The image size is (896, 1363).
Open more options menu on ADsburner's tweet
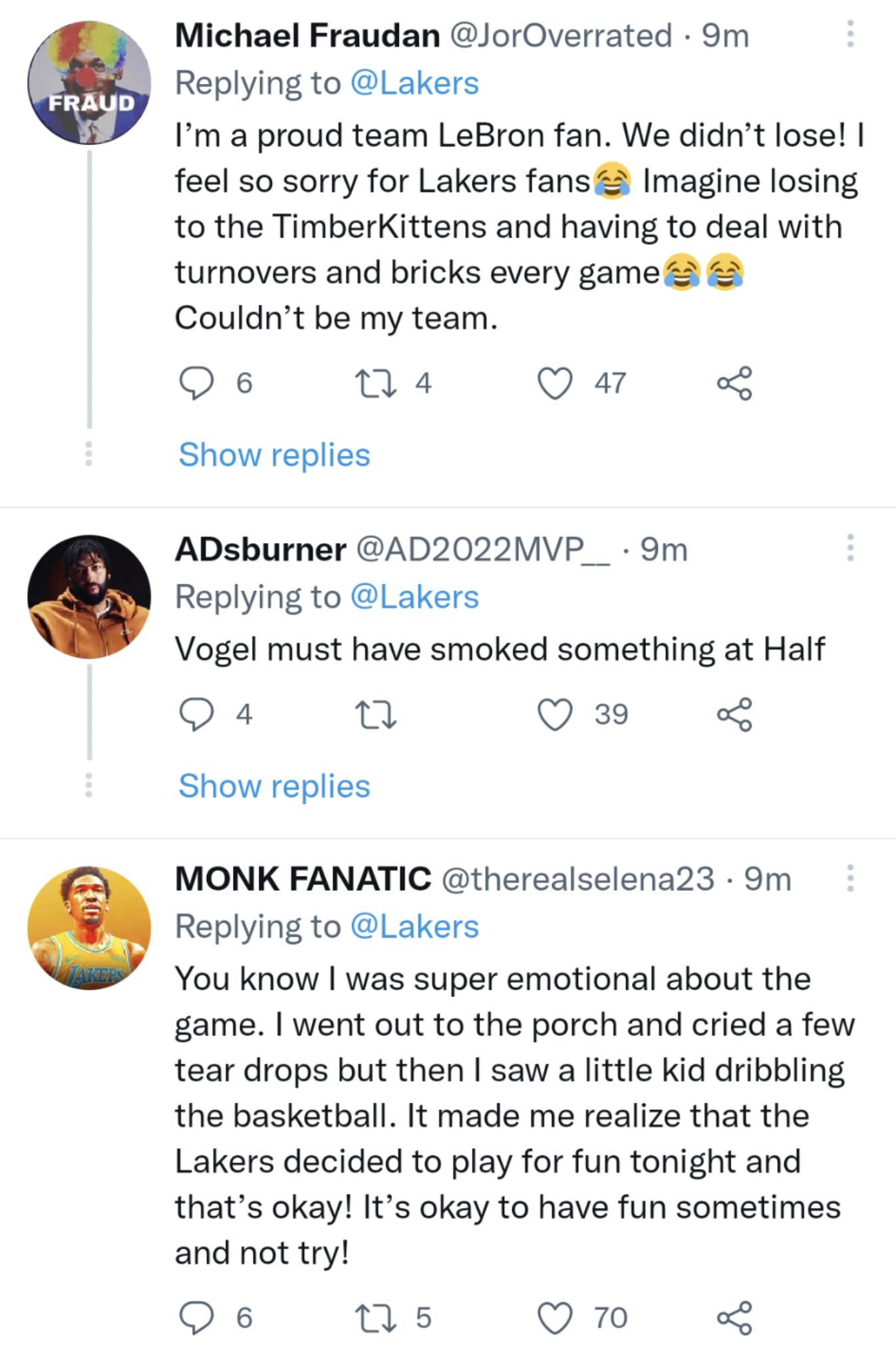(850, 548)
